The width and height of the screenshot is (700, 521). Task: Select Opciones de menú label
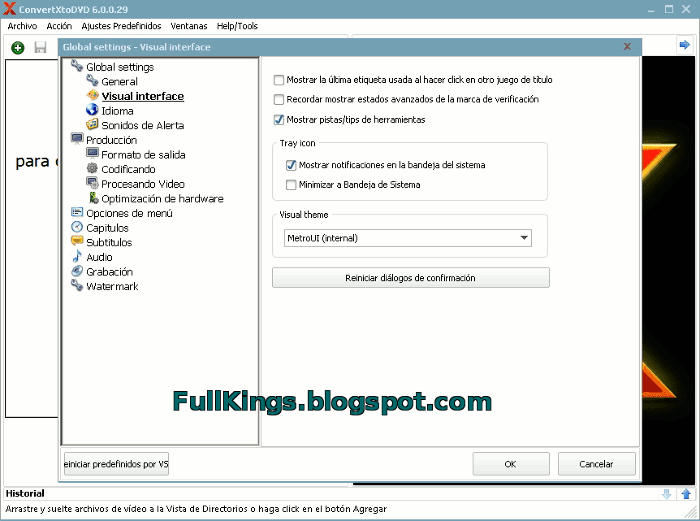pos(129,213)
